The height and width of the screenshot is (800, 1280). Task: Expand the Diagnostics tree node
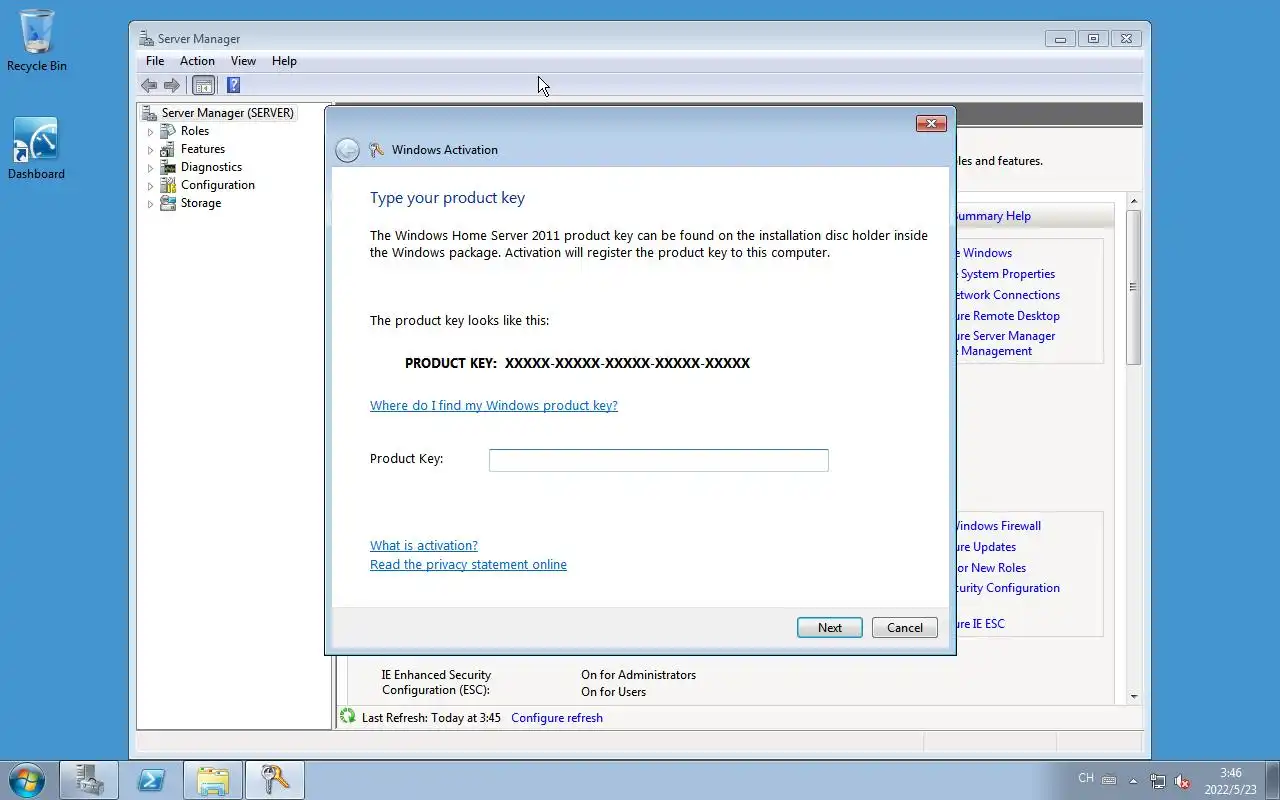point(150,168)
